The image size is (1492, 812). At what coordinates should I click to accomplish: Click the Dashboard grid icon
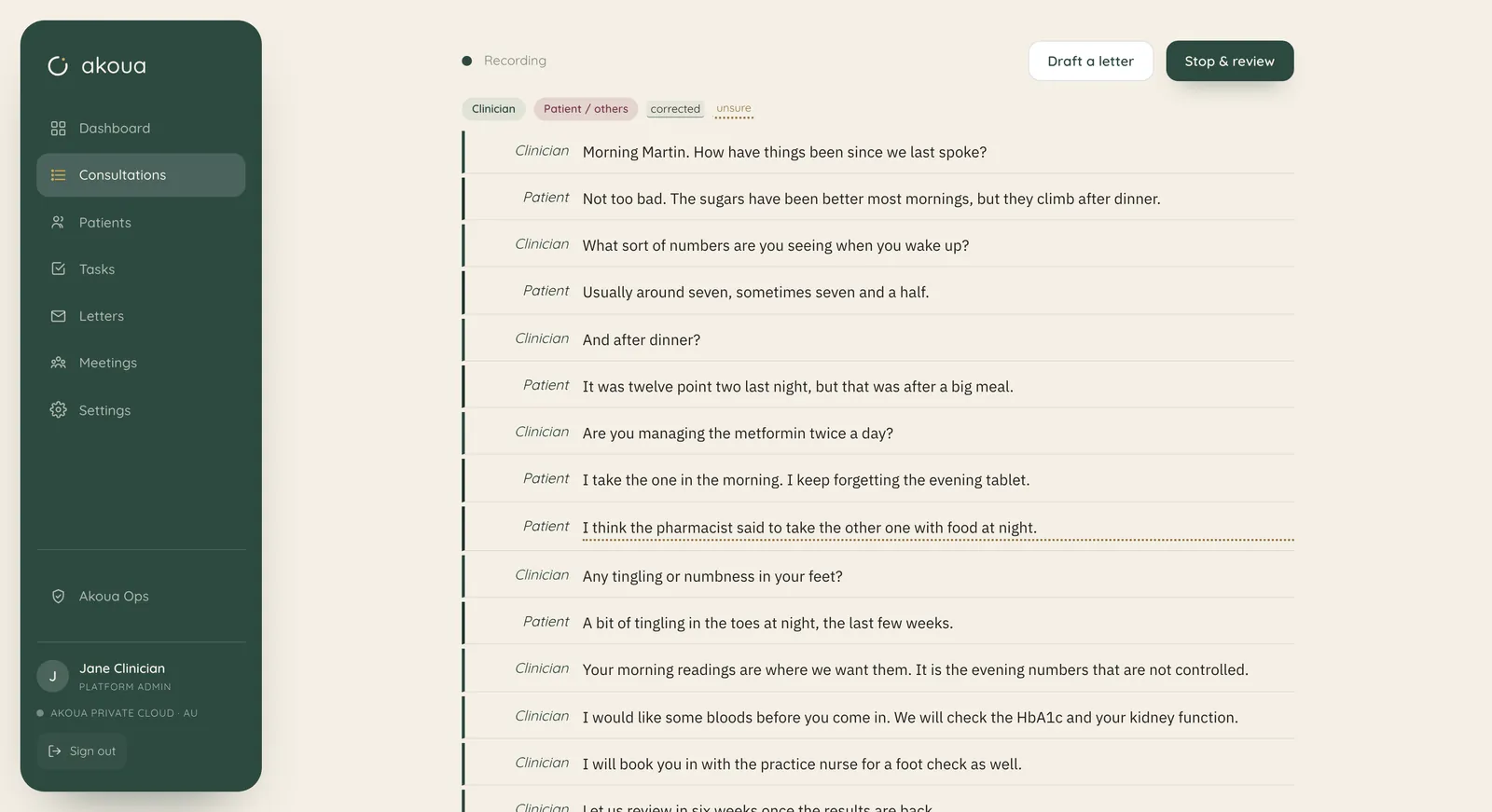point(58,128)
